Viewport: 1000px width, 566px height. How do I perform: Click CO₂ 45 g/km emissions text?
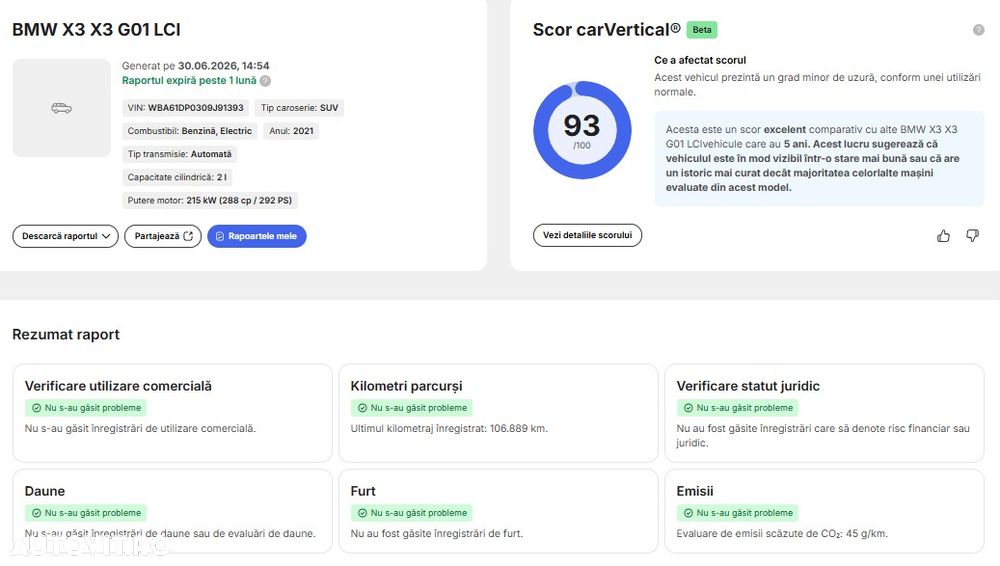coord(782,533)
